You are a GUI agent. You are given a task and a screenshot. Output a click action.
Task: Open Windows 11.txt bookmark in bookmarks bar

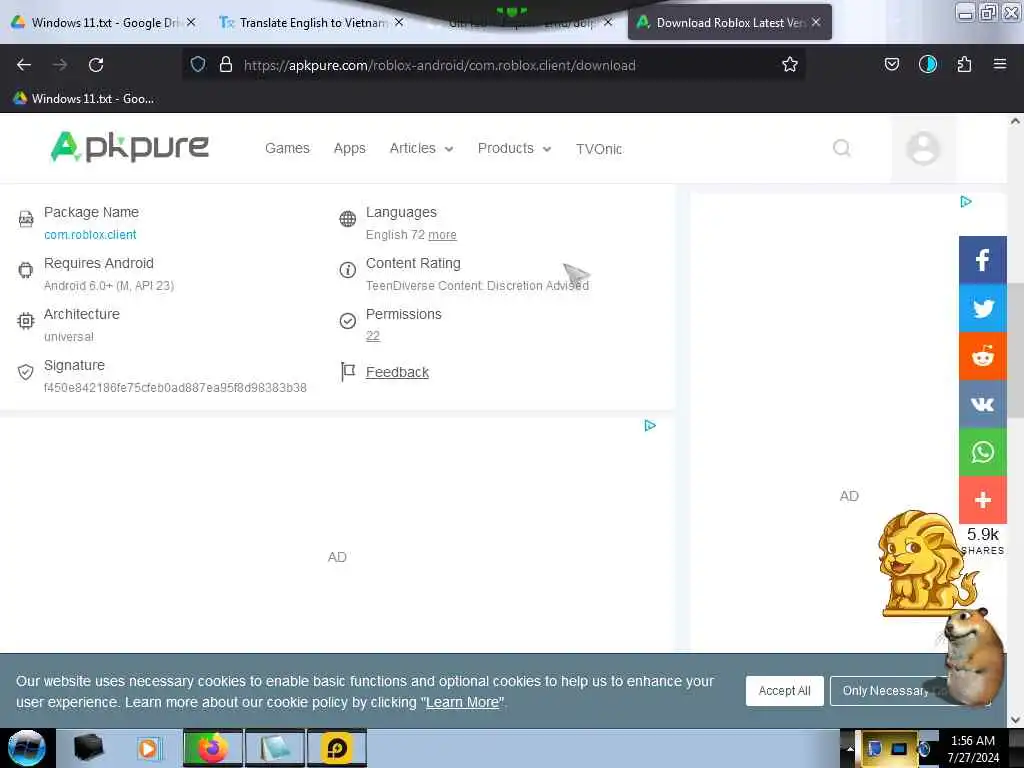pos(84,99)
